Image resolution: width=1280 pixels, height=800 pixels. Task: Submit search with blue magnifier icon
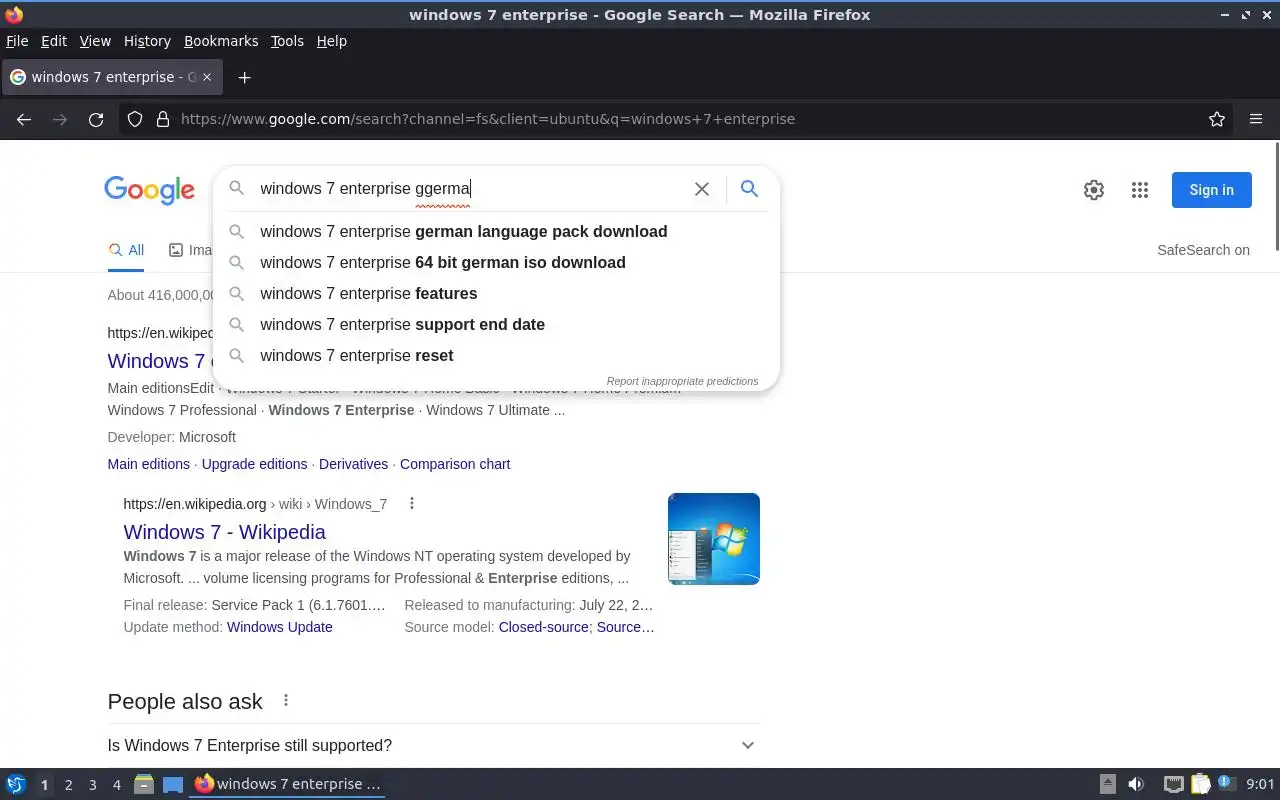[x=749, y=188]
